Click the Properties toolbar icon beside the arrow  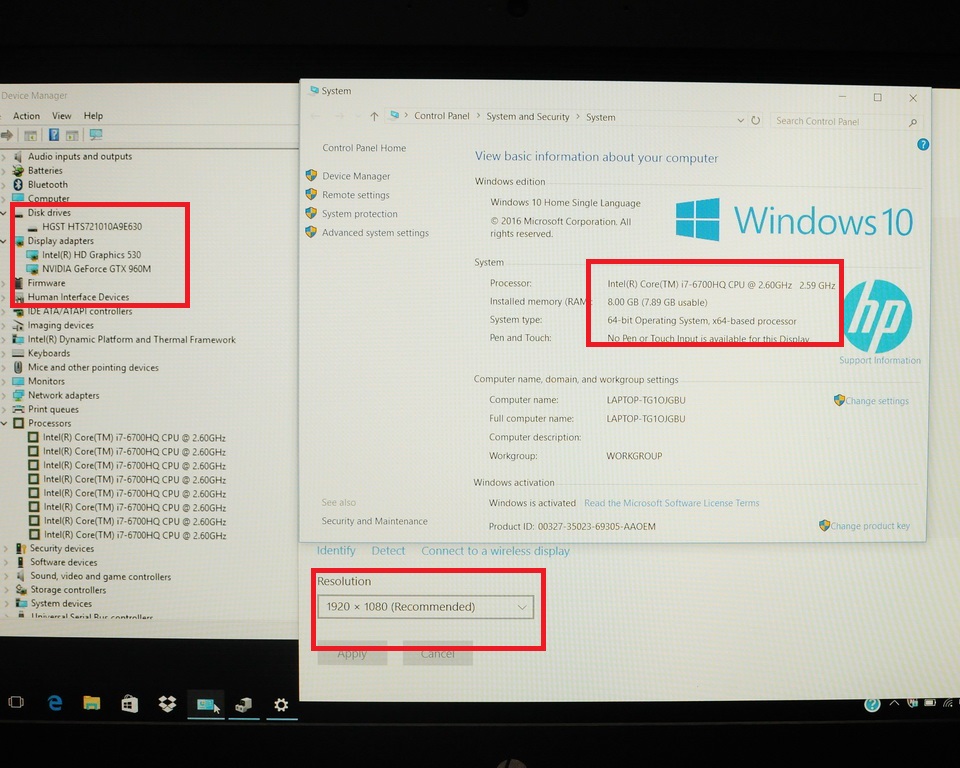coord(30,135)
